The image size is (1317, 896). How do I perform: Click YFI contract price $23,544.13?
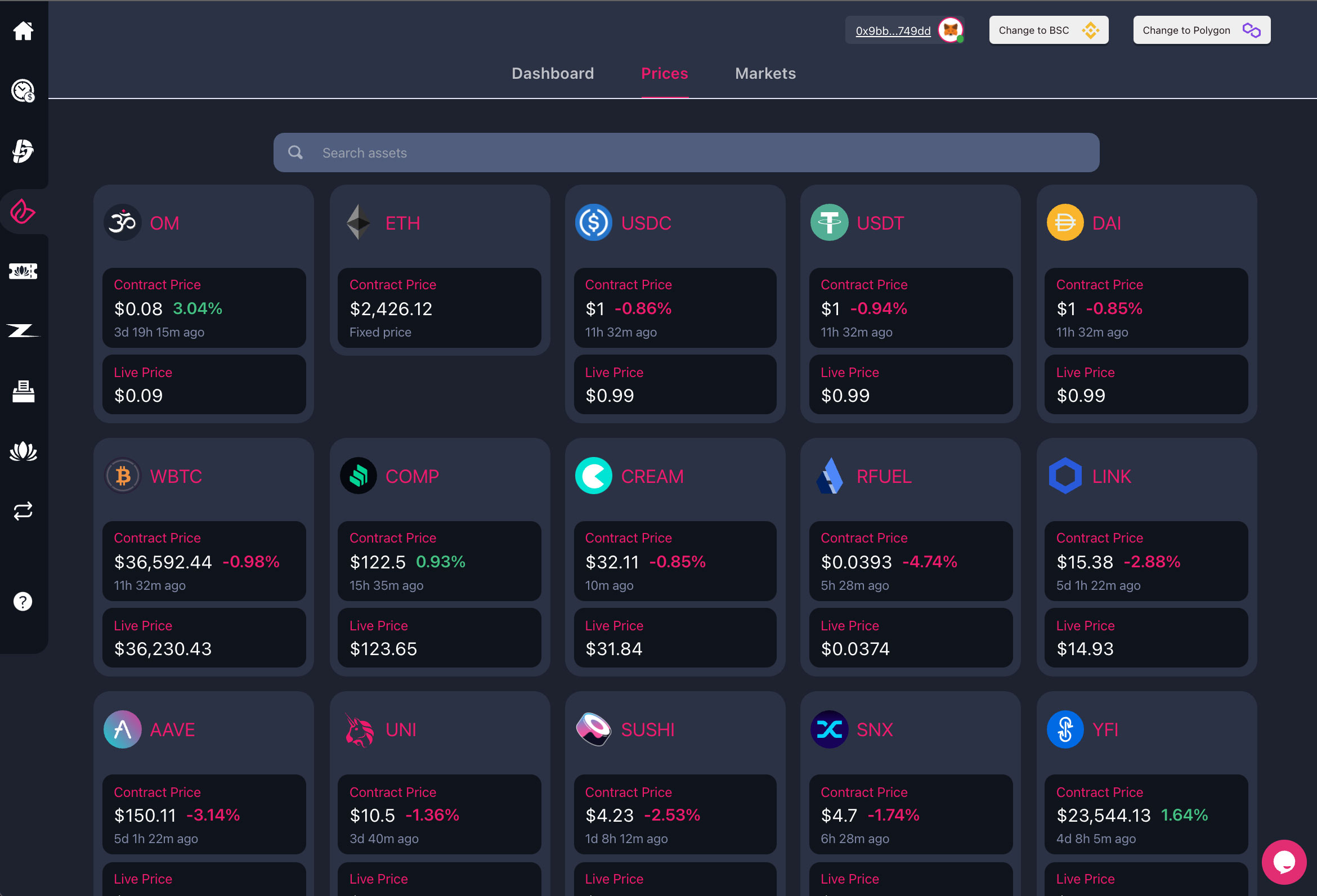pyautogui.click(x=1103, y=816)
